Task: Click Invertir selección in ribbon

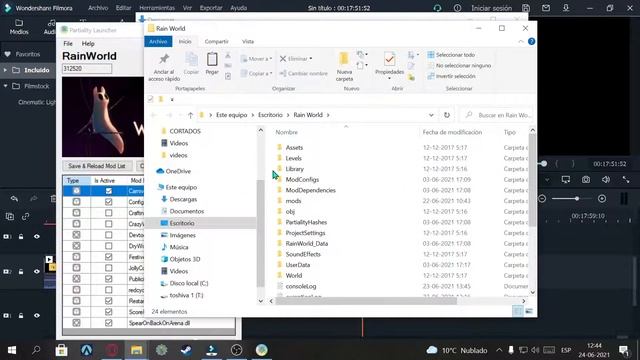Action: point(451,76)
